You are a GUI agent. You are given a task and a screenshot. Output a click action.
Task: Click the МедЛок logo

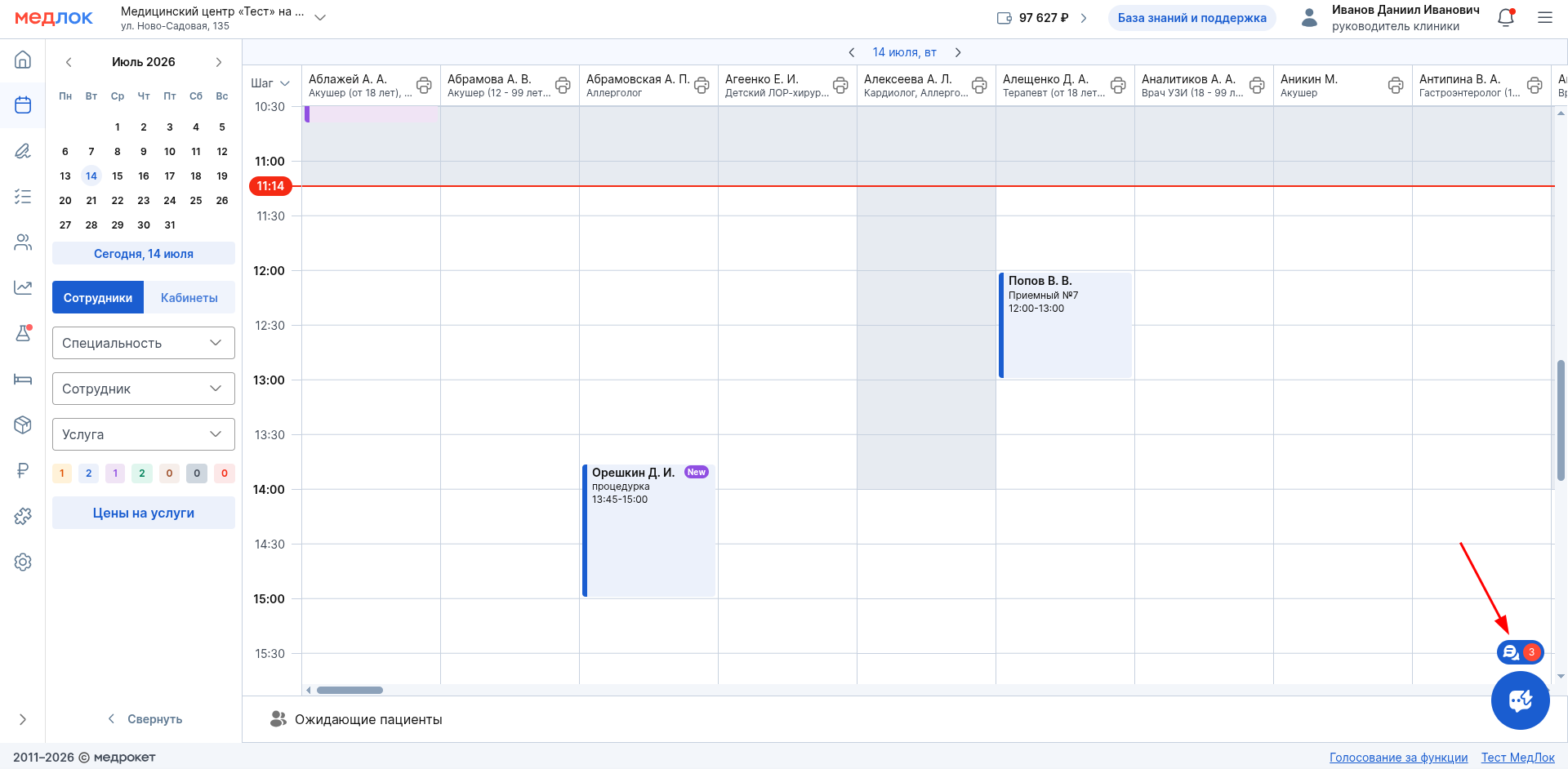coord(54,18)
